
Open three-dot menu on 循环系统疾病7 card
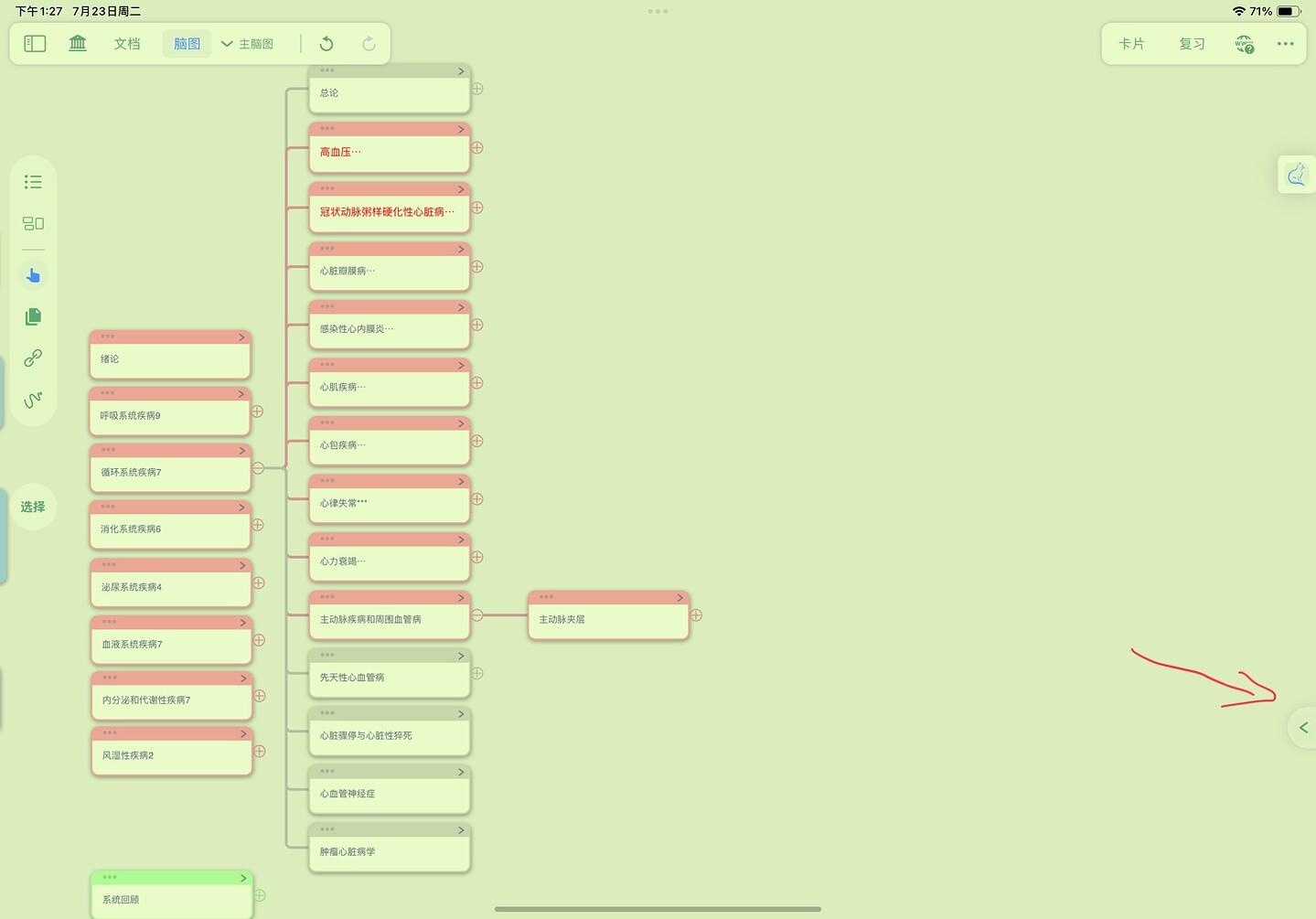(109, 450)
